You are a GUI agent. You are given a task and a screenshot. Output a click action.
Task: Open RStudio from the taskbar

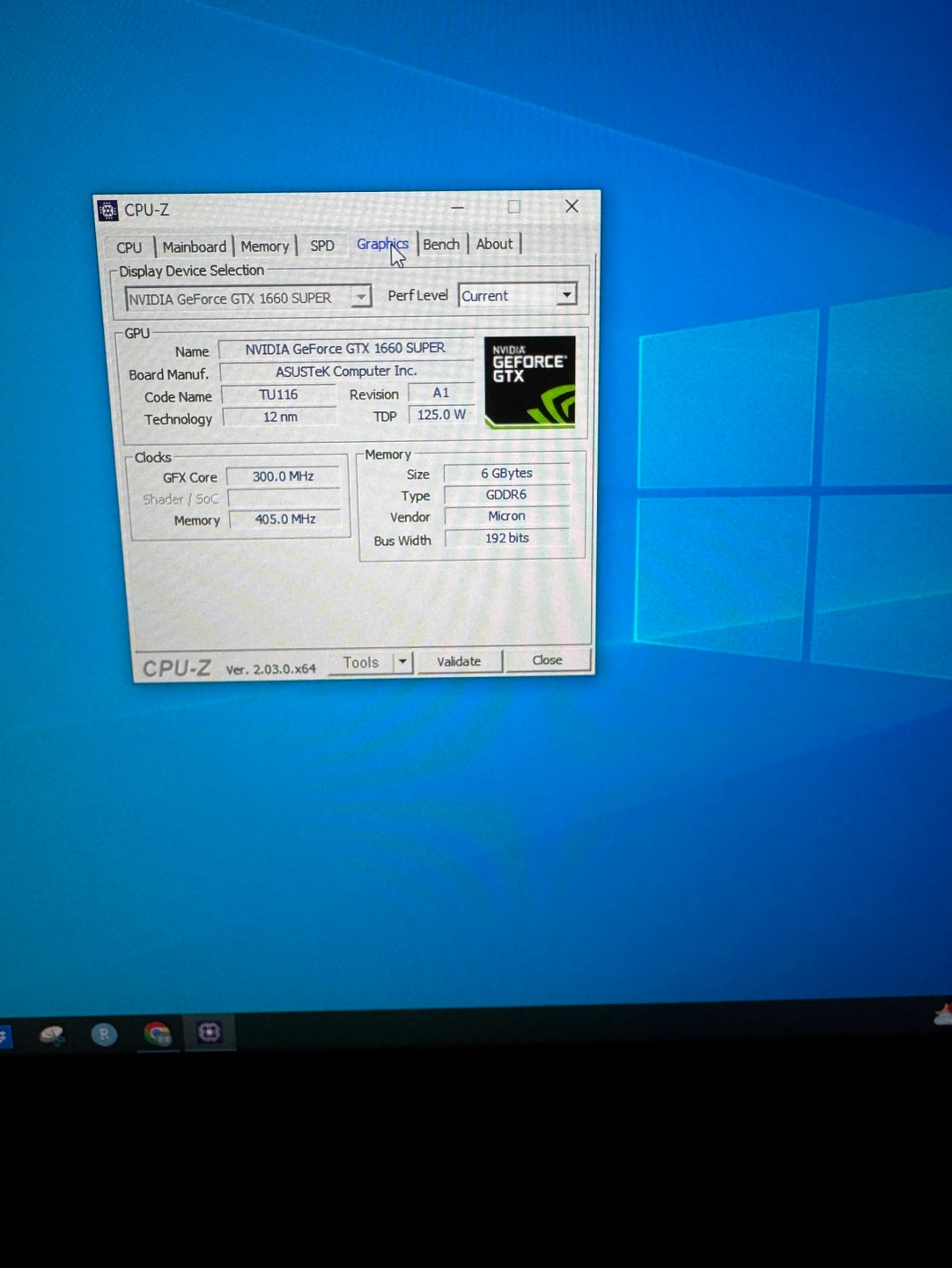pos(104,1034)
